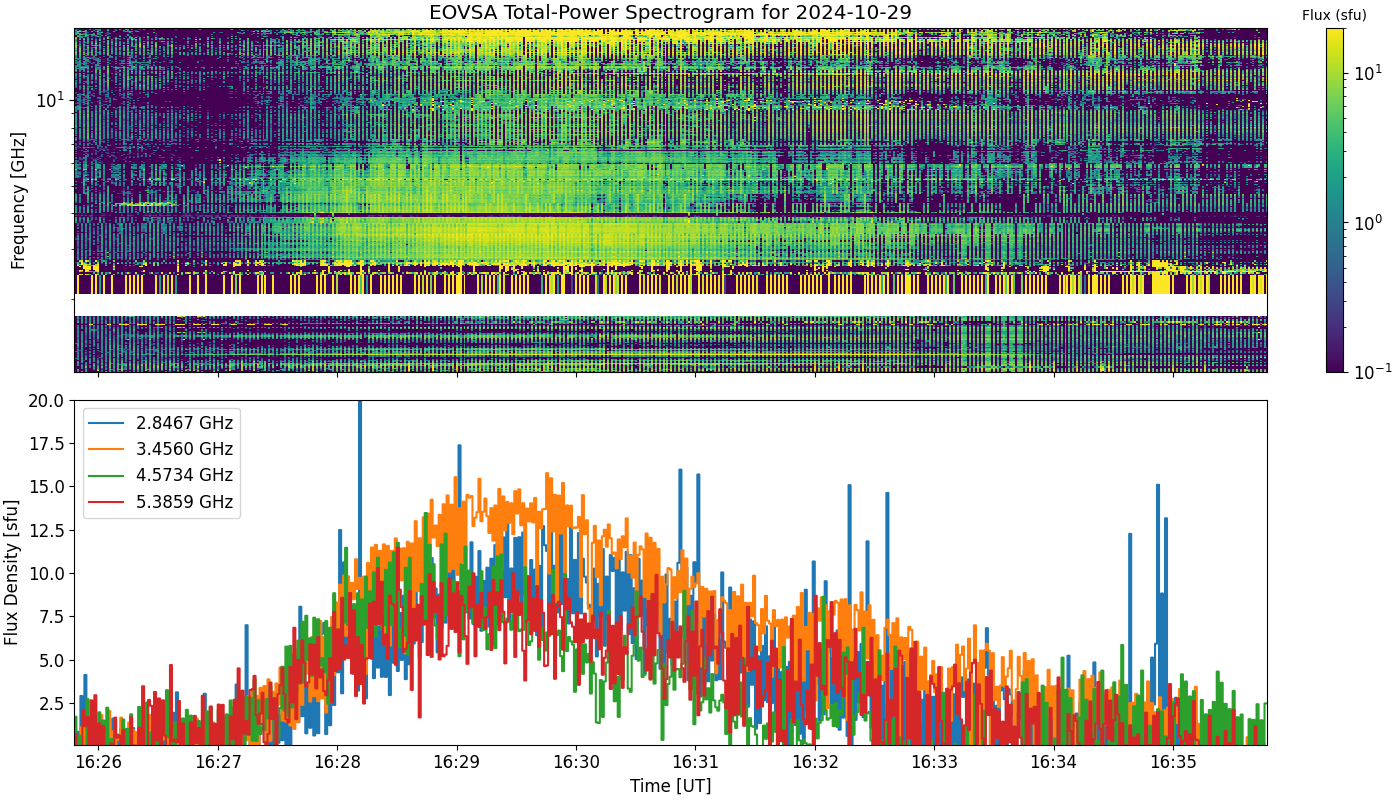Click the 16:26 time tick label

(x=98, y=762)
